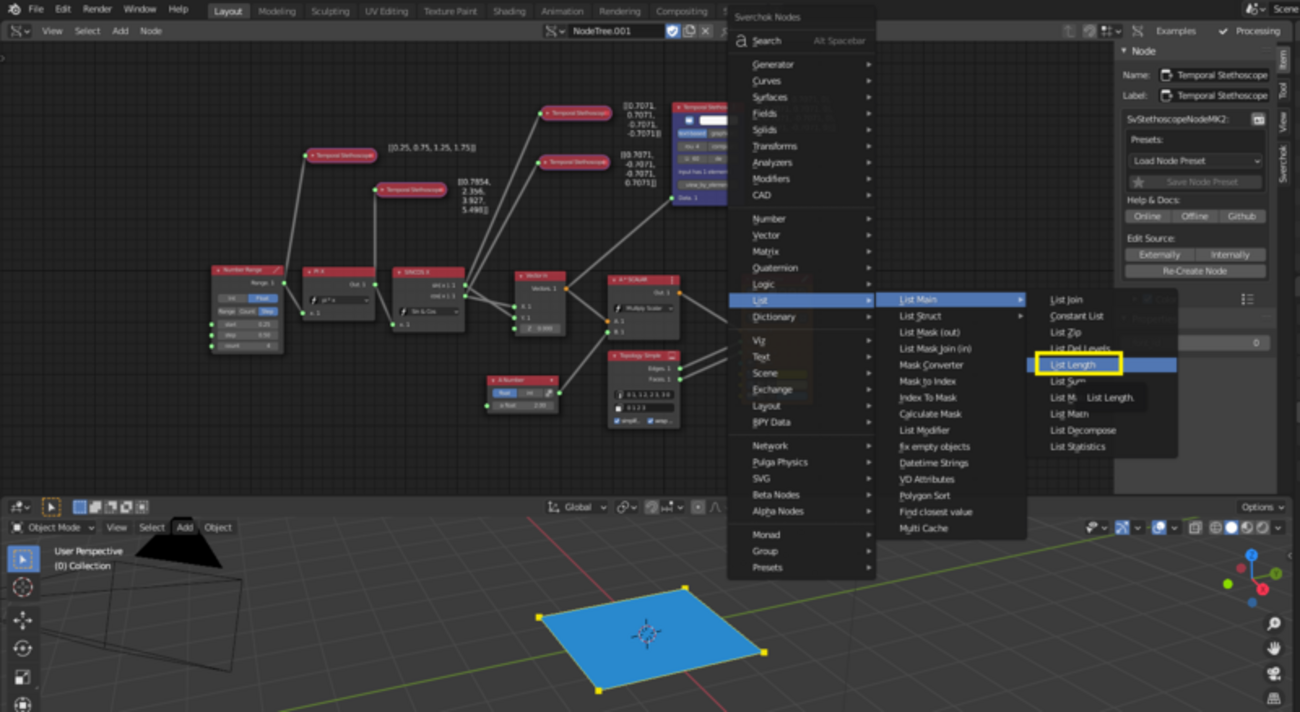Open the Load Node Preset dropdown
Screen dimensions: 1300x712
[x=1195, y=161]
